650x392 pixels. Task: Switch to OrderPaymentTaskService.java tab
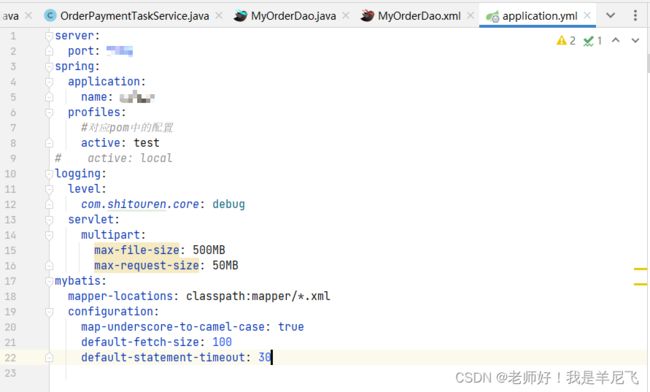[x=134, y=16]
